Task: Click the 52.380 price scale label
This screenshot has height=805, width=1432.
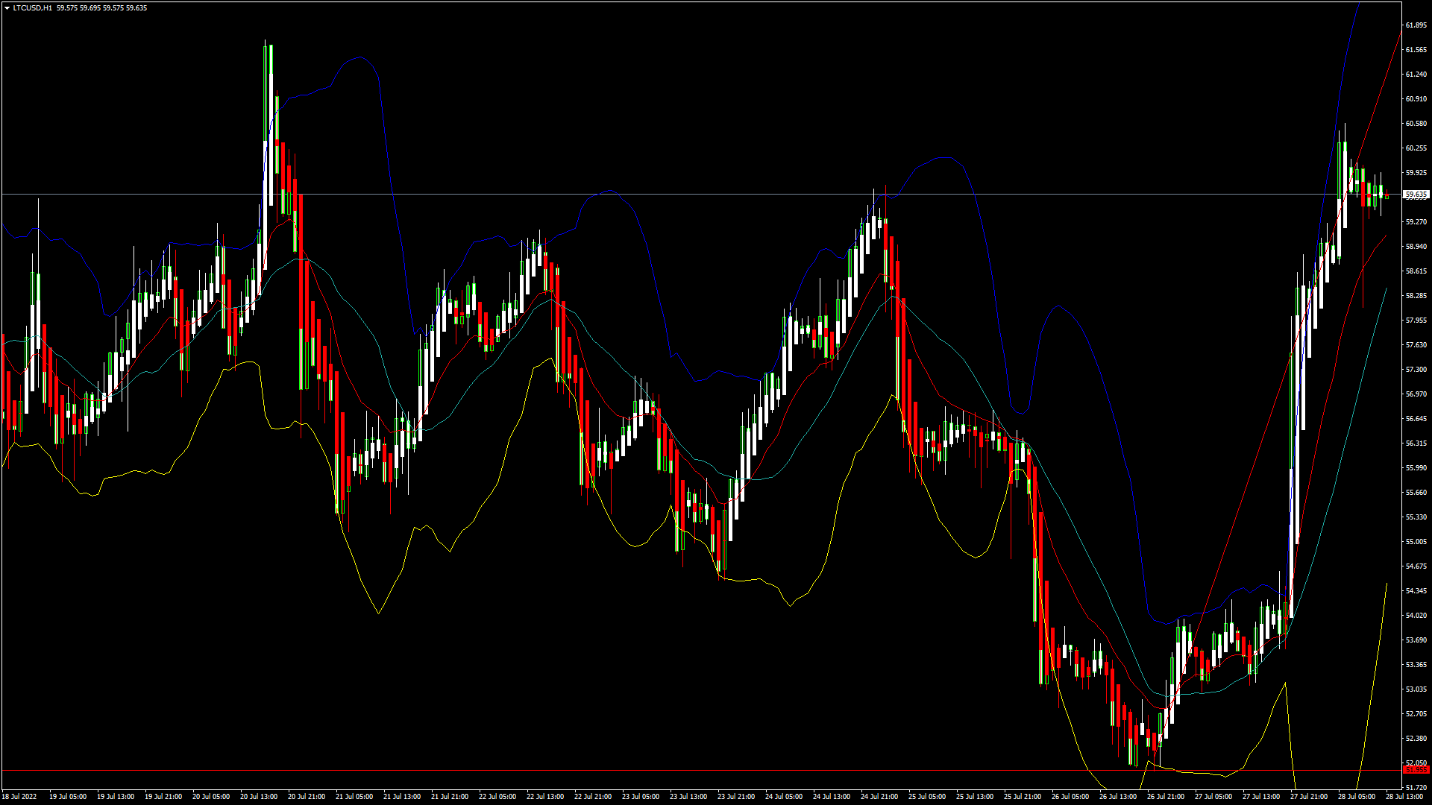Action: 1416,738
